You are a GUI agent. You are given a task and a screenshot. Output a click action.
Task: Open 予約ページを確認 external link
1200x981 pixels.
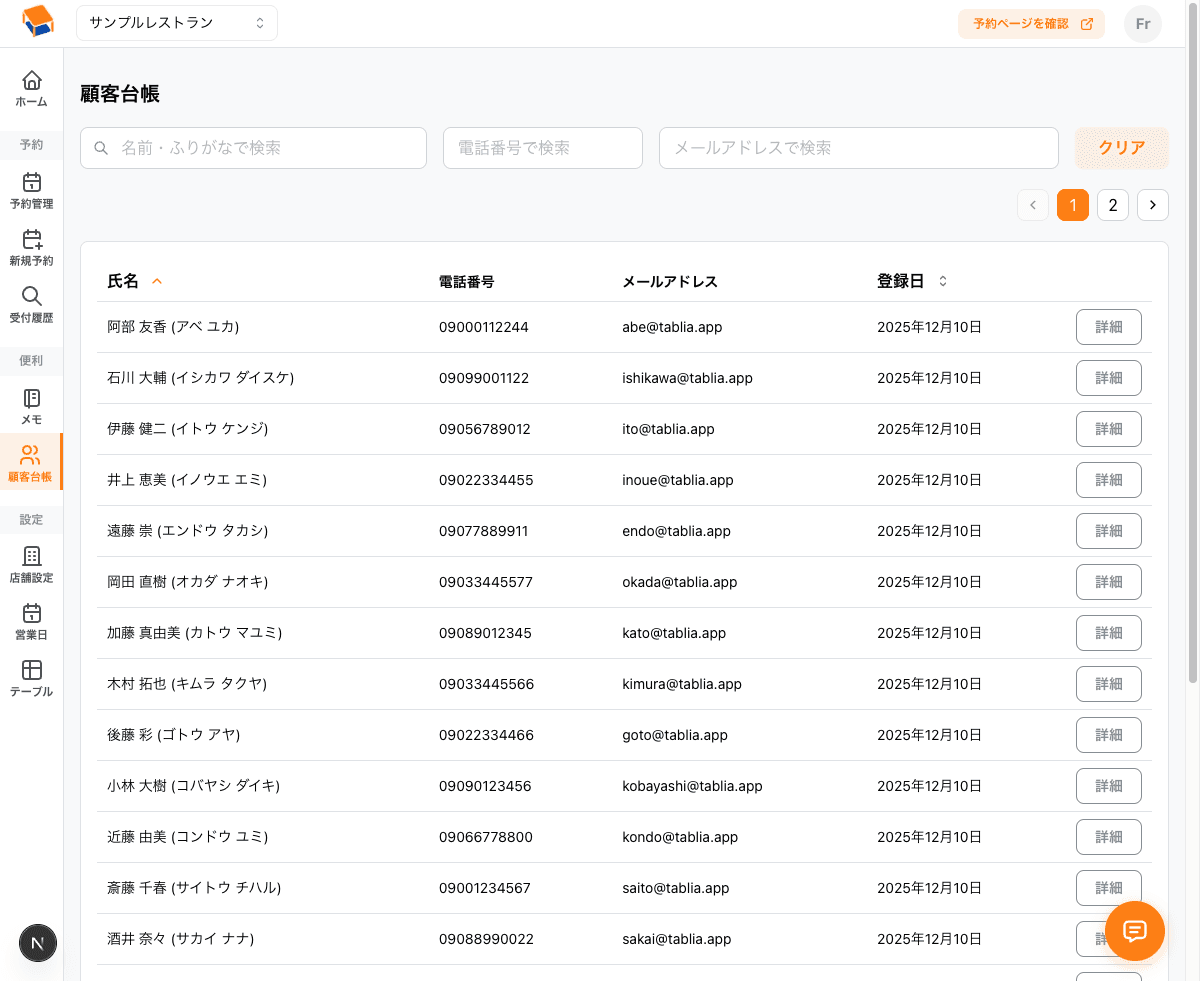tap(1031, 24)
